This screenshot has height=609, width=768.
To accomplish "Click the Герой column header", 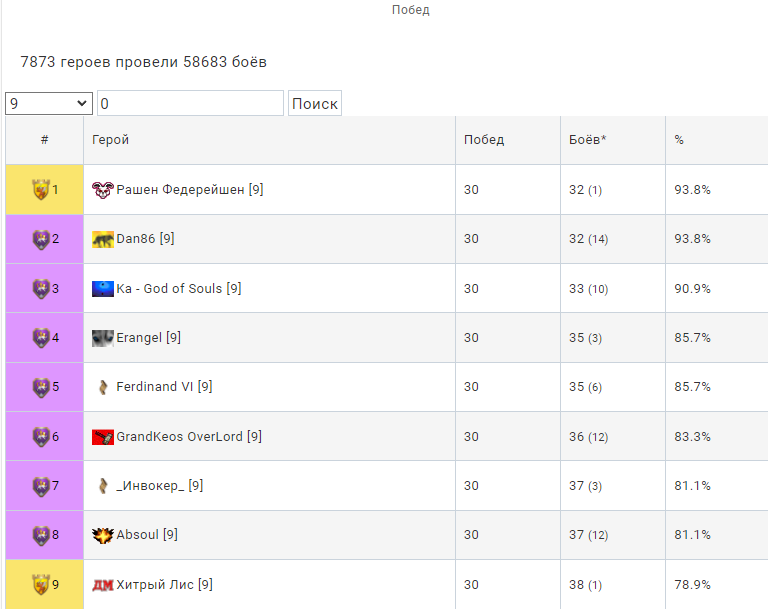I will coord(110,140).
